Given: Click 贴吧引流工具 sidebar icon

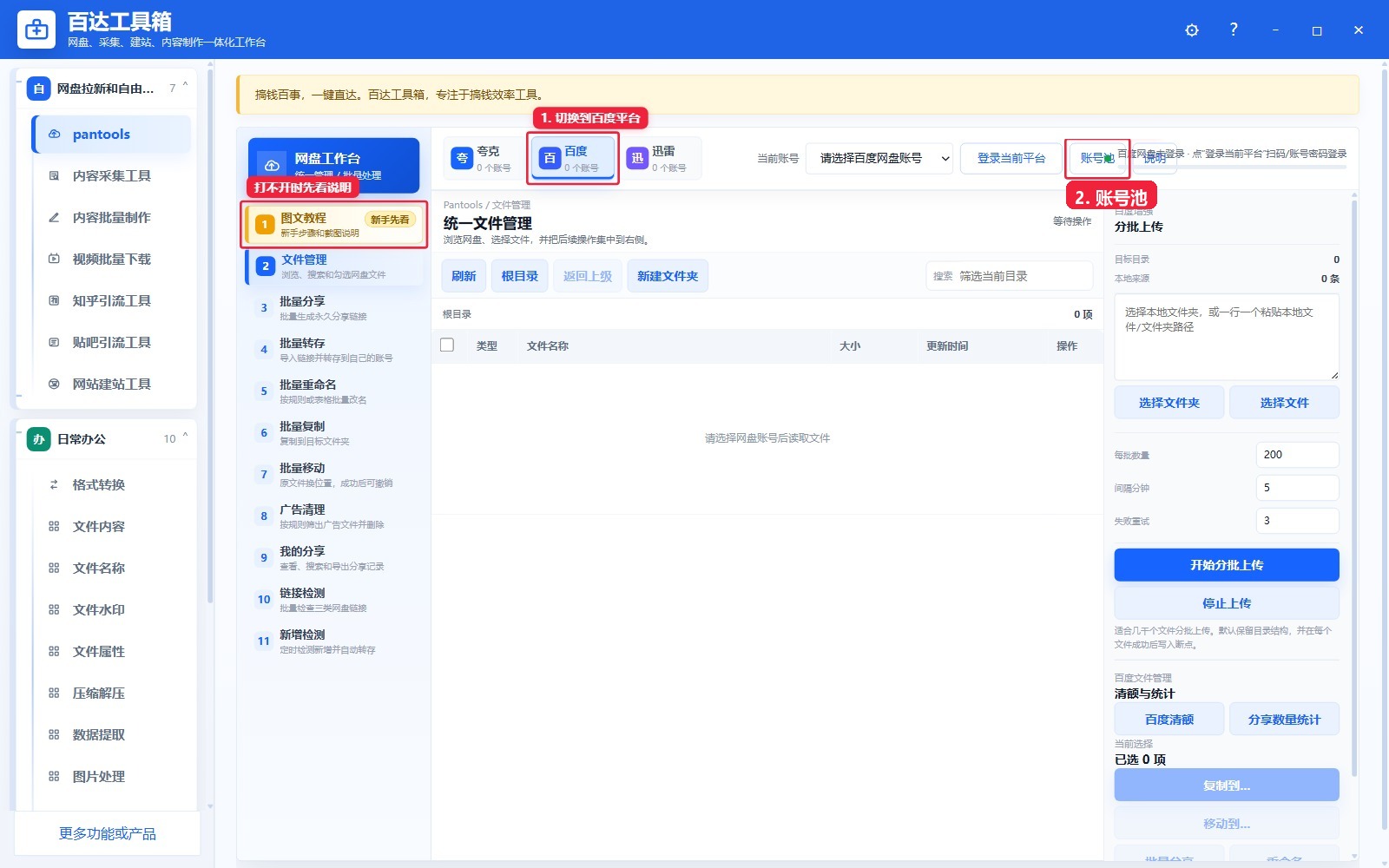Looking at the screenshot, I should pos(54,343).
